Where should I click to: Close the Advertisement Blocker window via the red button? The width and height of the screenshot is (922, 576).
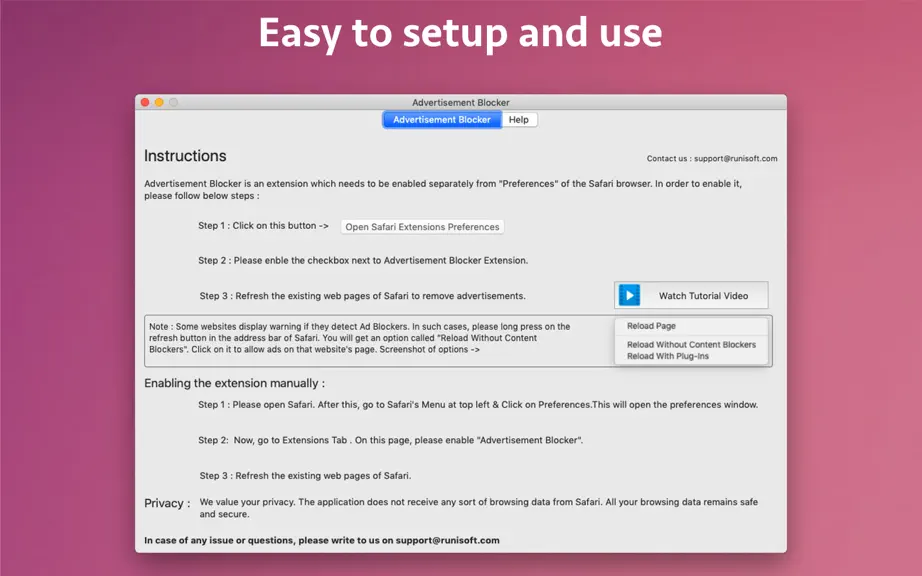pyautogui.click(x=145, y=102)
